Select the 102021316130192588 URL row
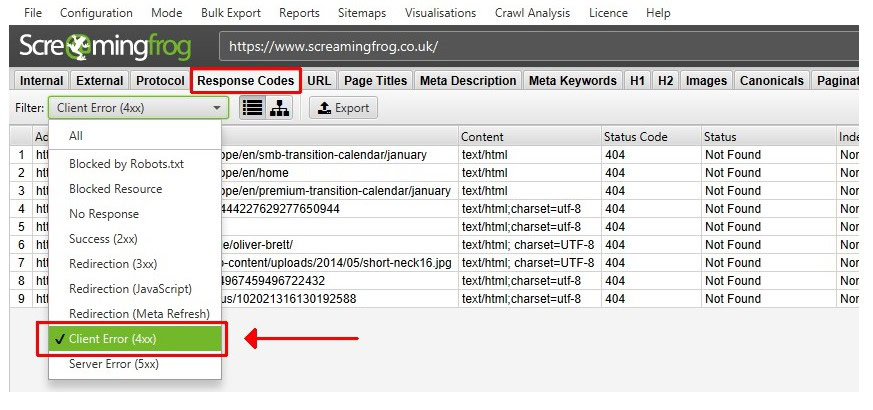 434,299
